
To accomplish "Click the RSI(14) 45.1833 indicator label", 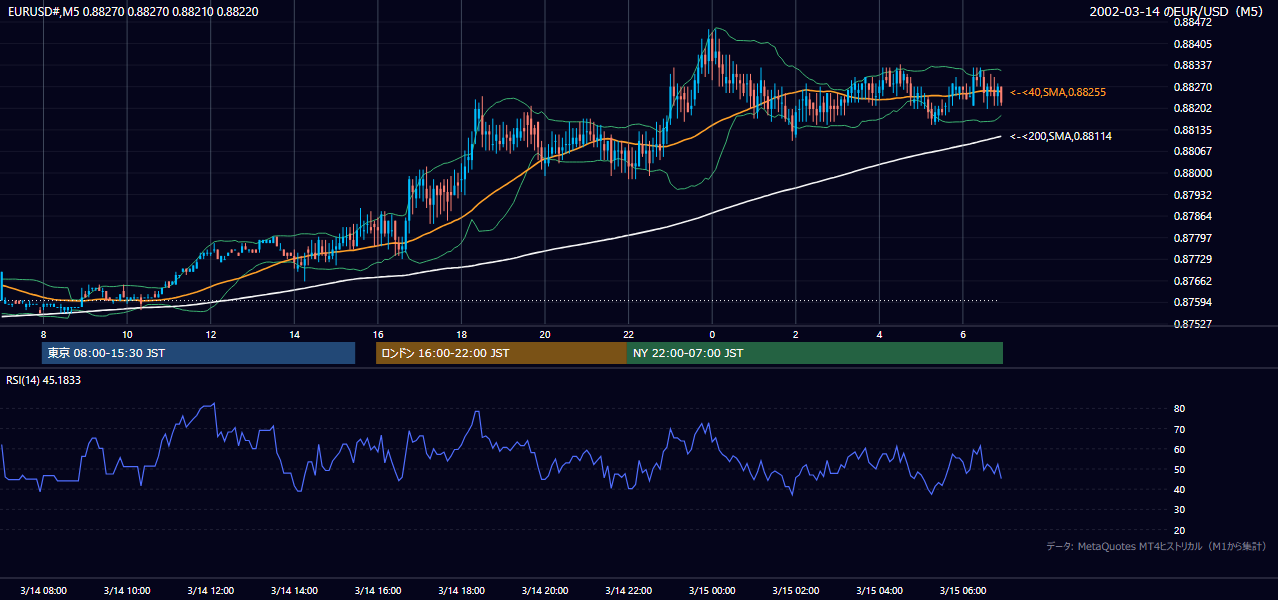I will [x=44, y=380].
